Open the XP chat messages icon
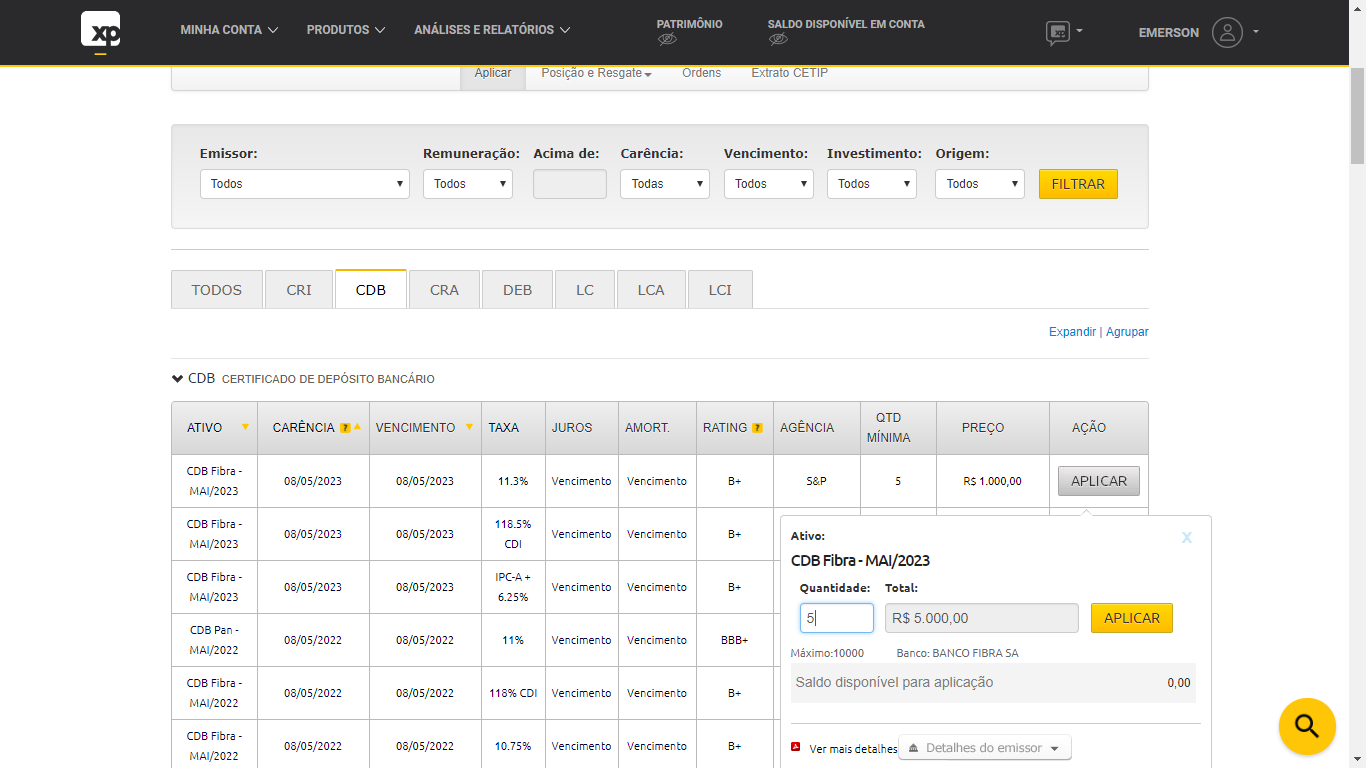The height and width of the screenshot is (768, 1366). [x=1058, y=33]
